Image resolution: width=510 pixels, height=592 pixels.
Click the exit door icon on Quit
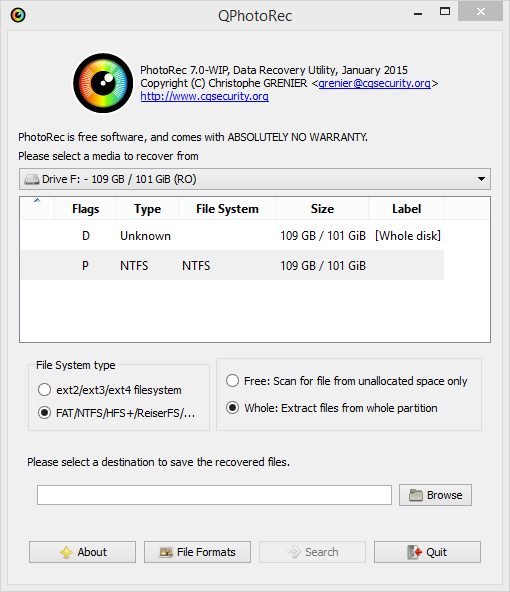tap(414, 552)
